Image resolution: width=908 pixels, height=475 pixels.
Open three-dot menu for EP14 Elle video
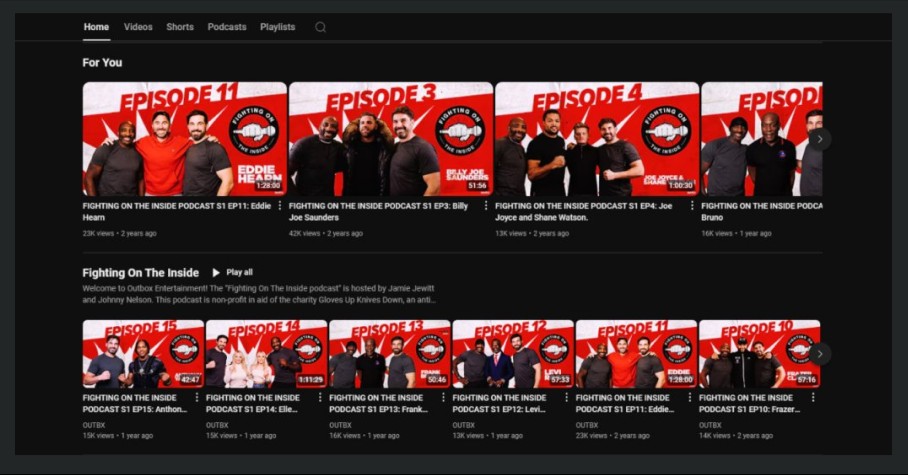tap(319, 397)
